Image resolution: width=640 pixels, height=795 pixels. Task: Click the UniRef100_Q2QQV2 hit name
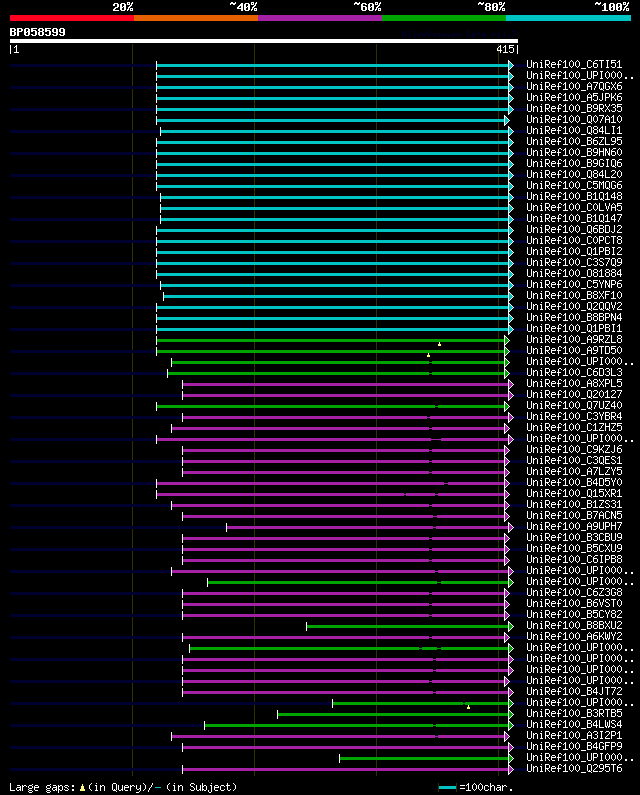[x=574, y=306]
